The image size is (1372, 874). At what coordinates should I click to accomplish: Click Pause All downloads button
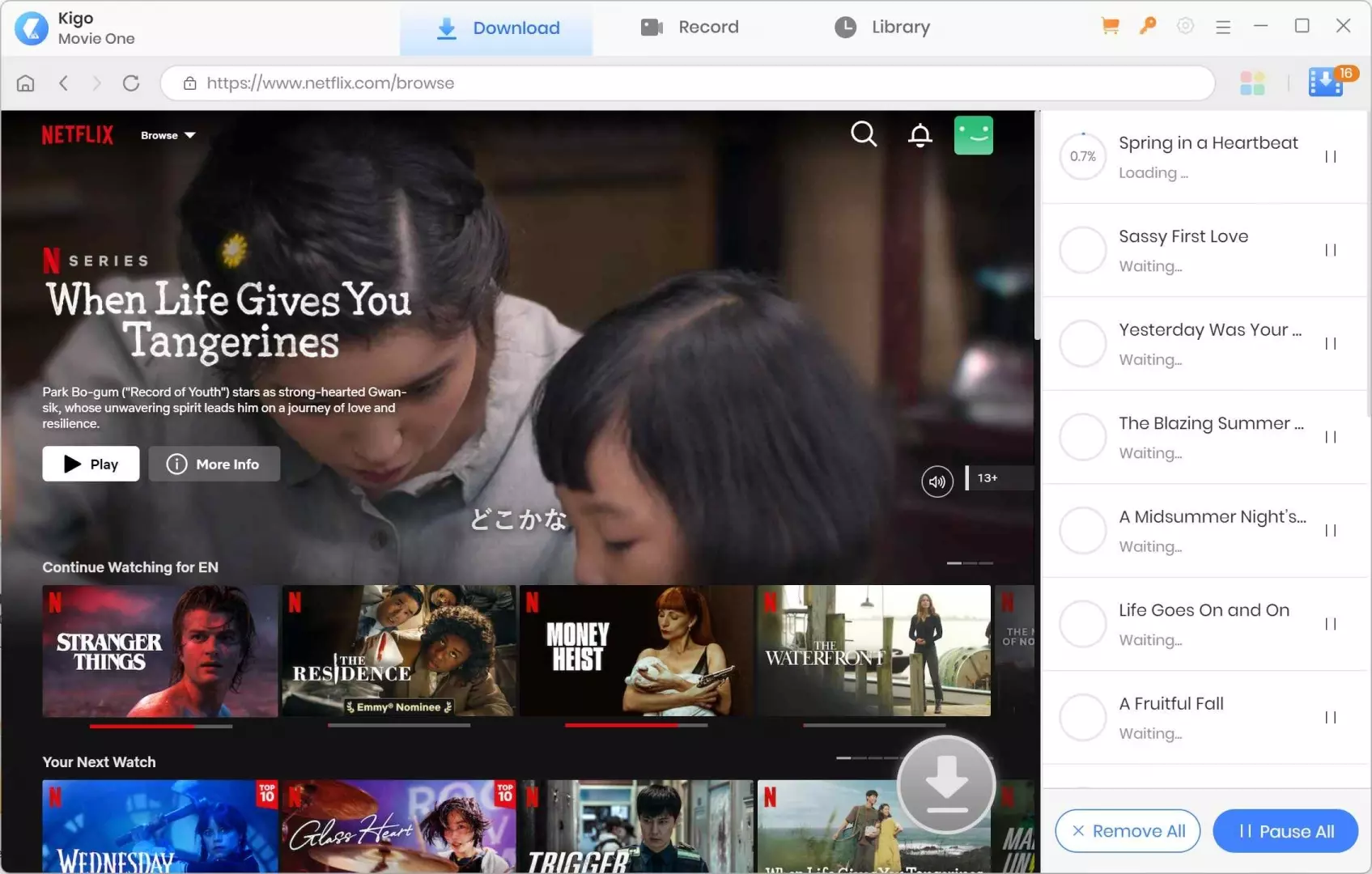pyautogui.click(x=1285, y=831)
